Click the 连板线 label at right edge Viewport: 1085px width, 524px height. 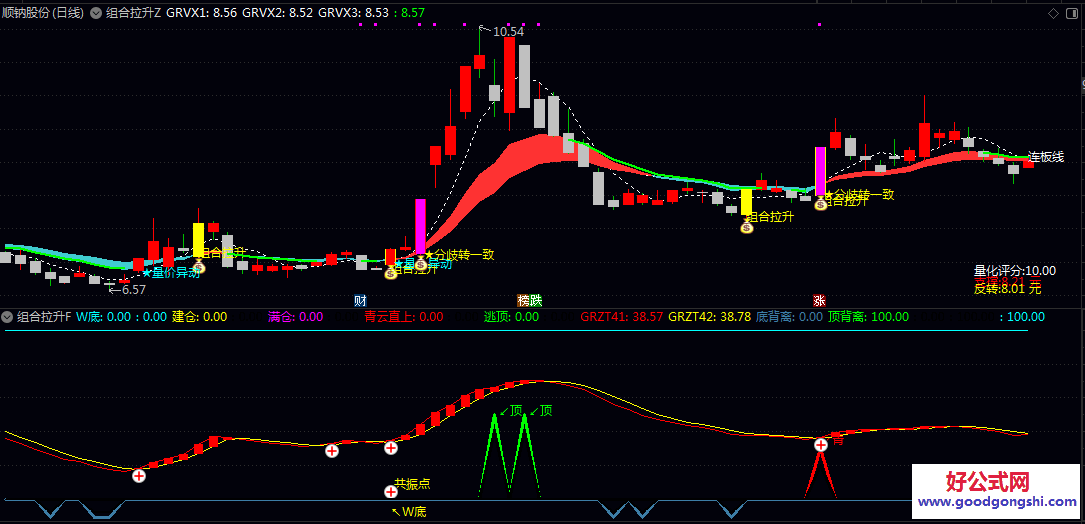click(x=1046, y=156)
